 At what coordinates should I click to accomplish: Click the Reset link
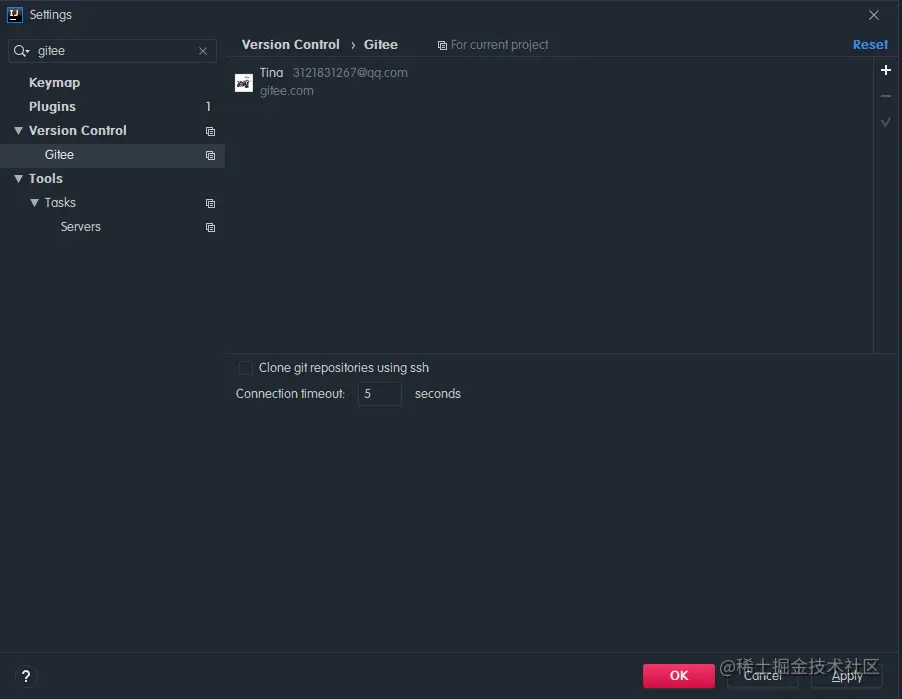click(x=870, y=45)
